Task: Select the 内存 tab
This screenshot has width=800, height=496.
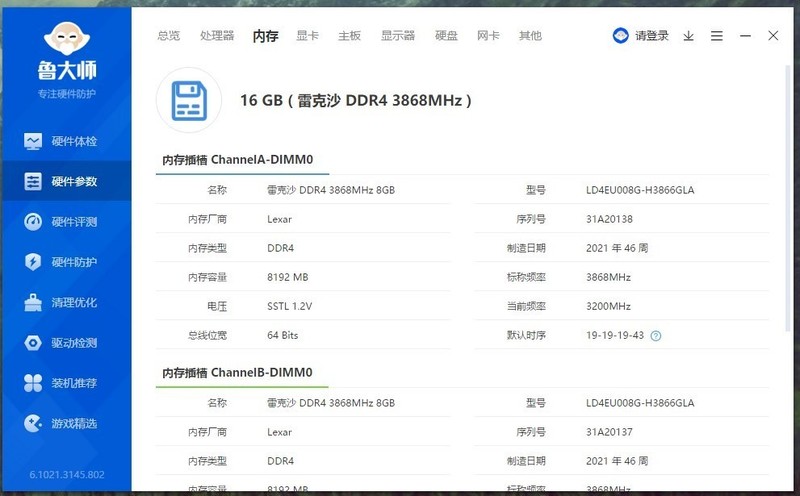Action: 265,36
